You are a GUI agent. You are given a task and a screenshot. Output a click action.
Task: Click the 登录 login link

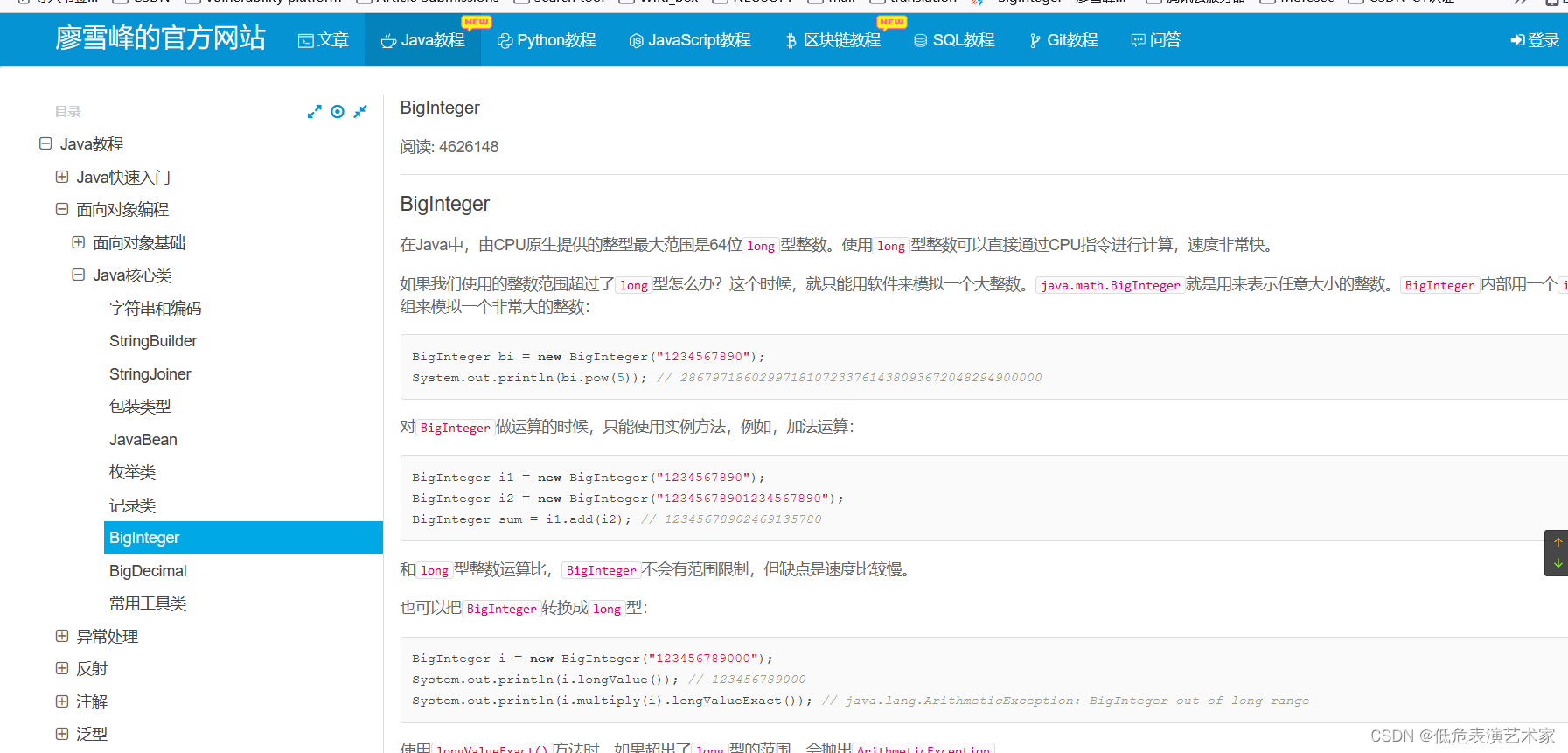1535,40
